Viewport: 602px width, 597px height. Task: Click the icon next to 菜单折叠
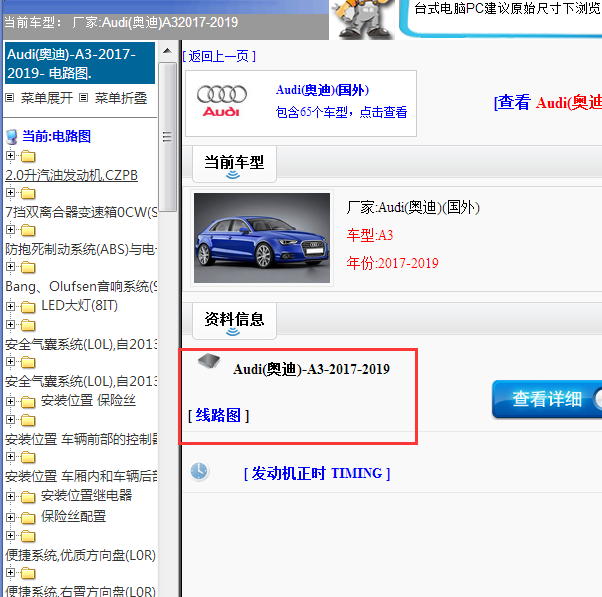pyautogui.click(x=84, y=98)
